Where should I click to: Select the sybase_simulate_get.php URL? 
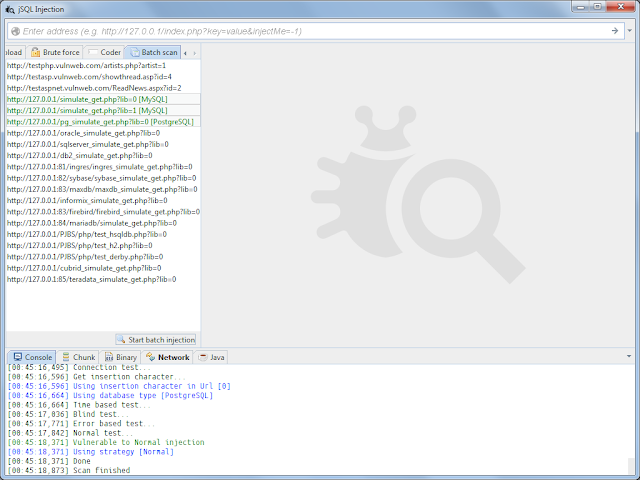(103, 178)
